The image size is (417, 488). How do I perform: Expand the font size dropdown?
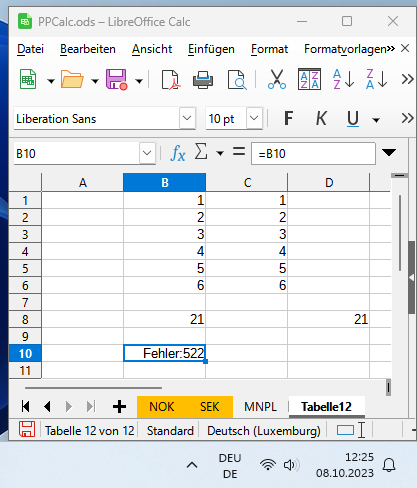click(254, 118)
